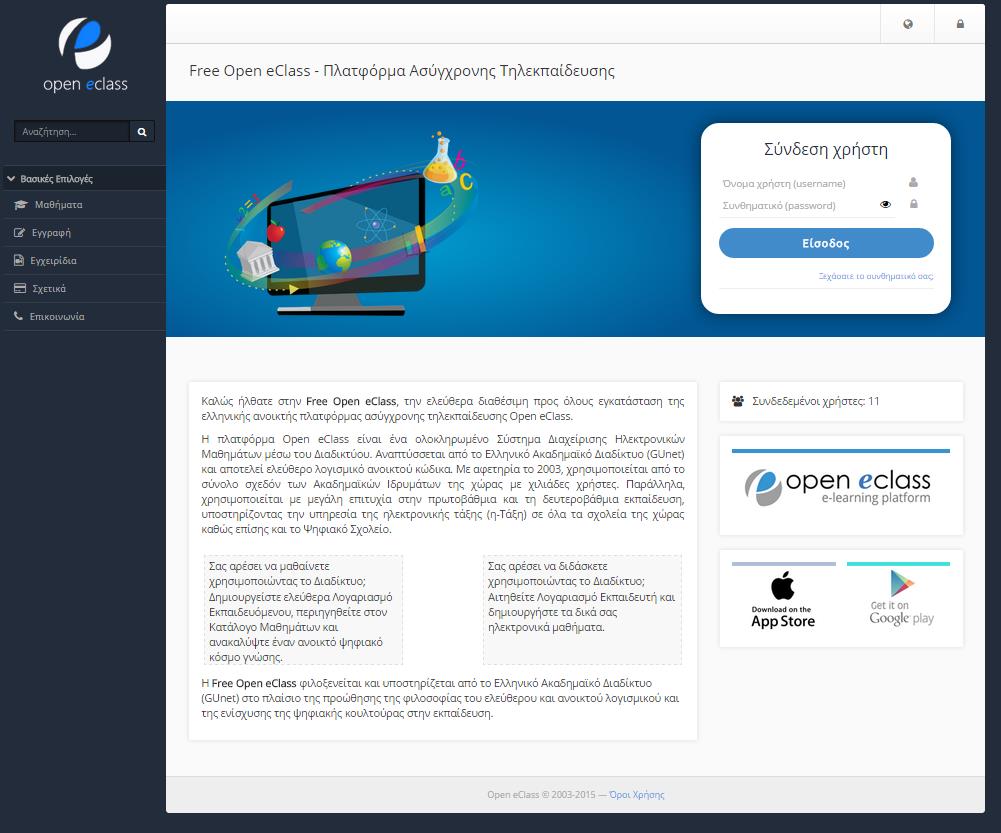Click the edit icon beside Εγγραφή
The height and width of the screenshot is (833, 1001).
pos(19,233)
